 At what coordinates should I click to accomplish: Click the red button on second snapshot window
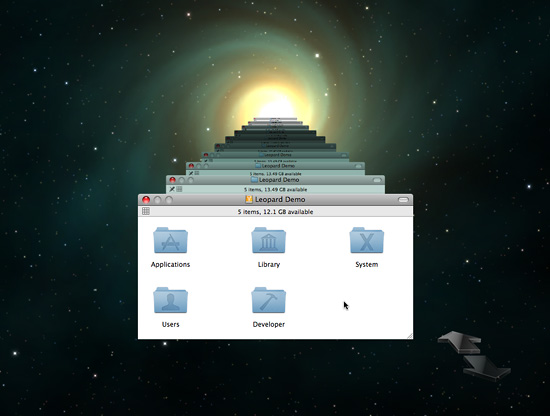[172, 180]
